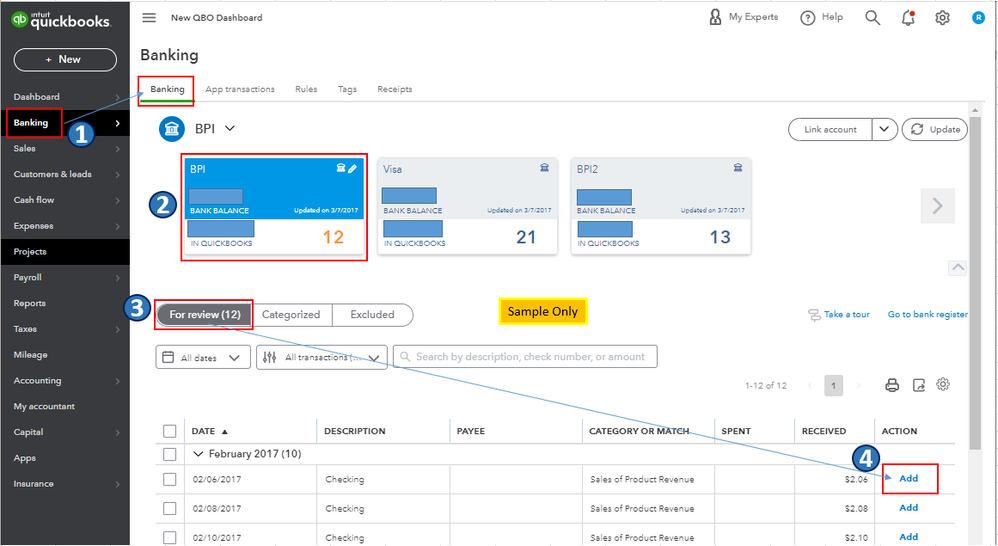Show next account cards arrow
This screenshot has width=998, height=546.
(x=938, y=206)
